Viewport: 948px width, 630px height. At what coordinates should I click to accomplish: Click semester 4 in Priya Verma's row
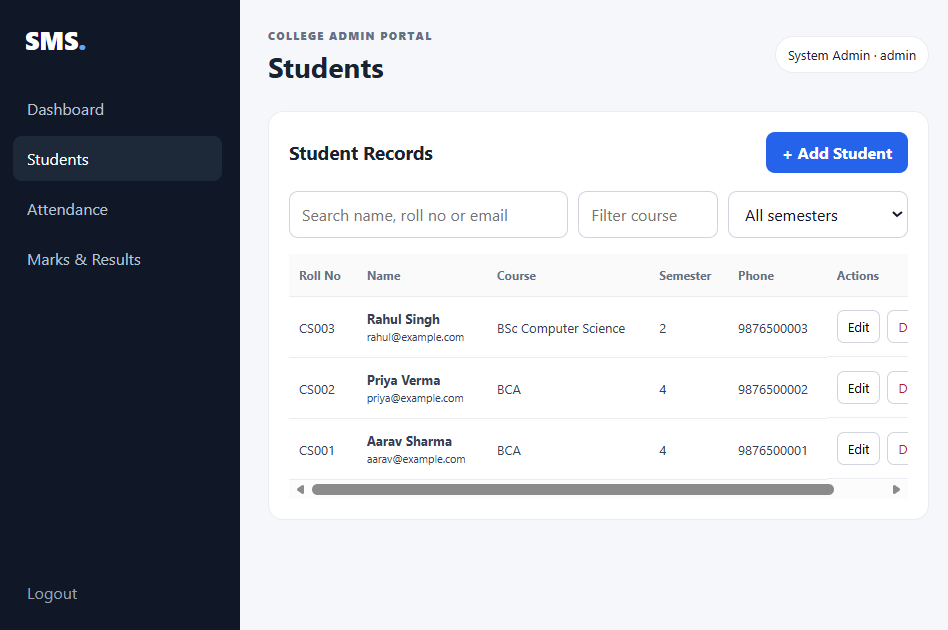663,389
